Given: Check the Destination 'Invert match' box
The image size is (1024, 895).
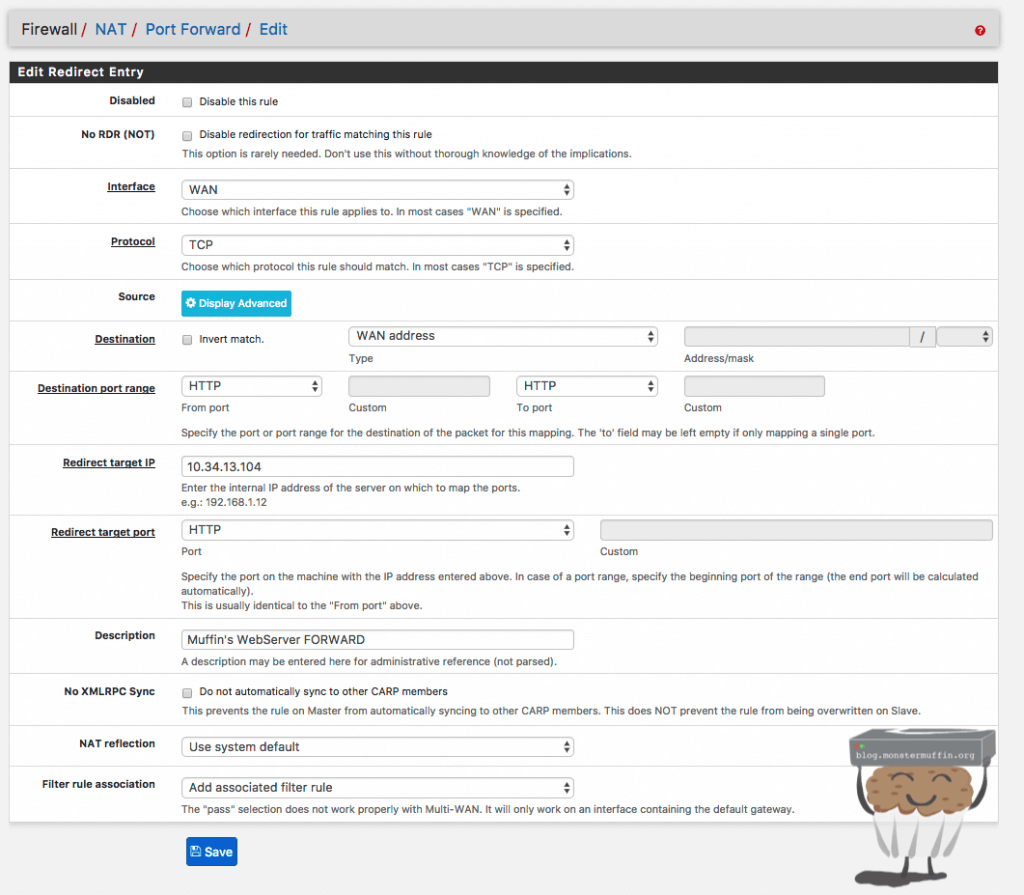Looking at the screenshot, I should click(x=187, y=340).
